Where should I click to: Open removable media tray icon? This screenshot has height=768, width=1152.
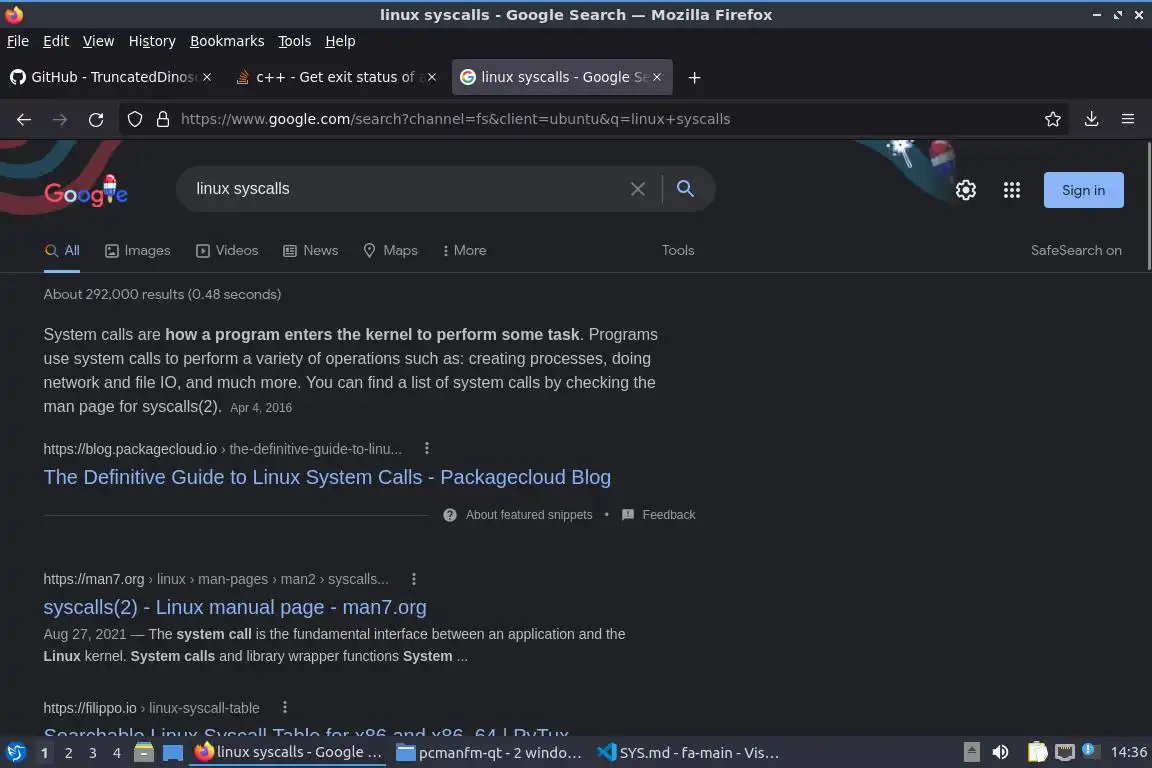click(972, 753)
